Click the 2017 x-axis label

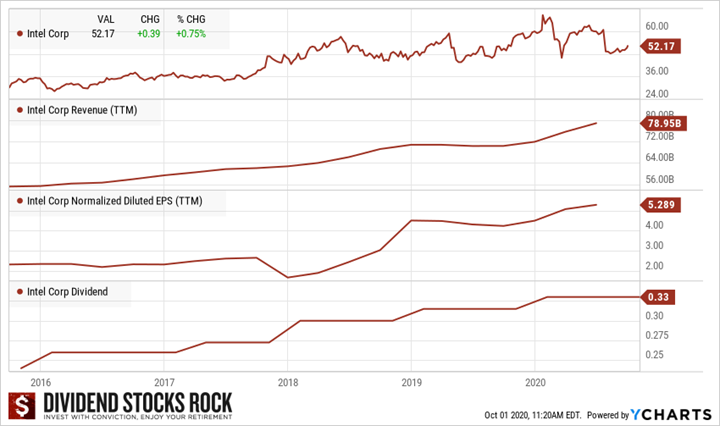[x=164, y=382]
